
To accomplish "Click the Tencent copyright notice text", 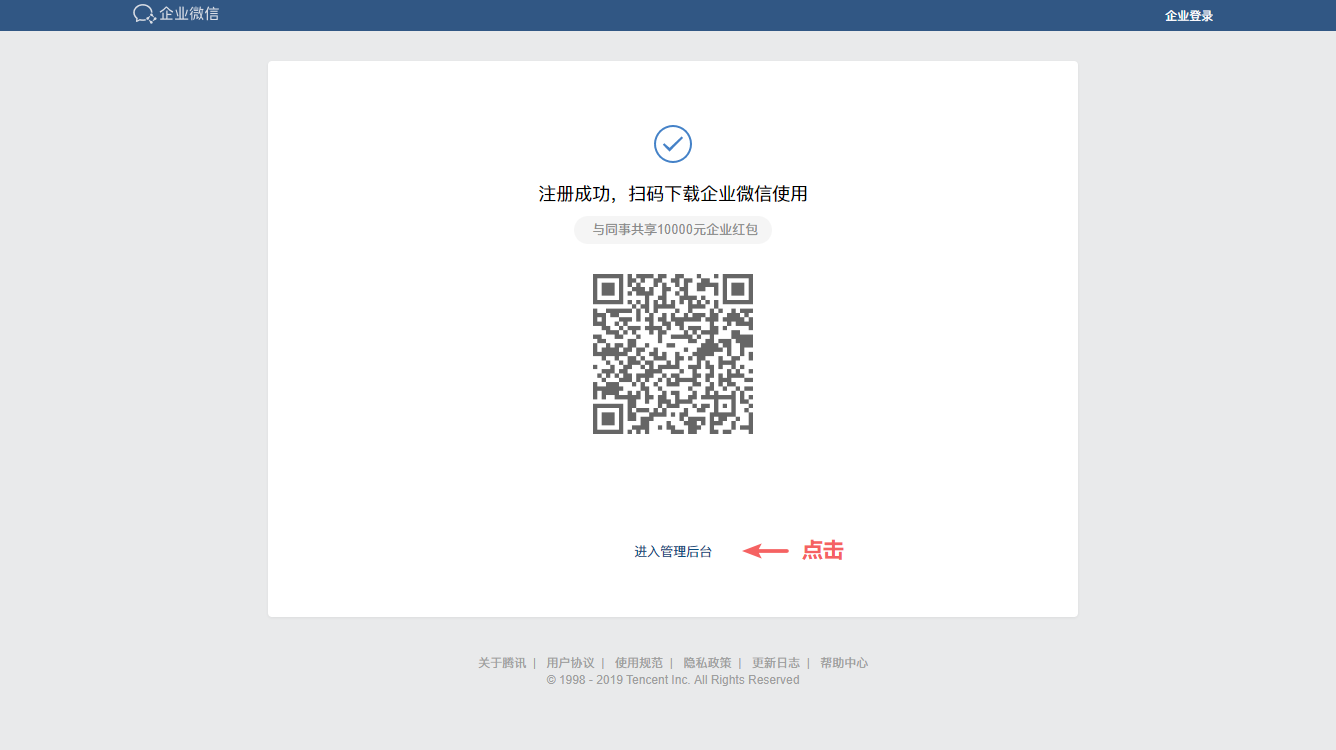I will 673,680.
